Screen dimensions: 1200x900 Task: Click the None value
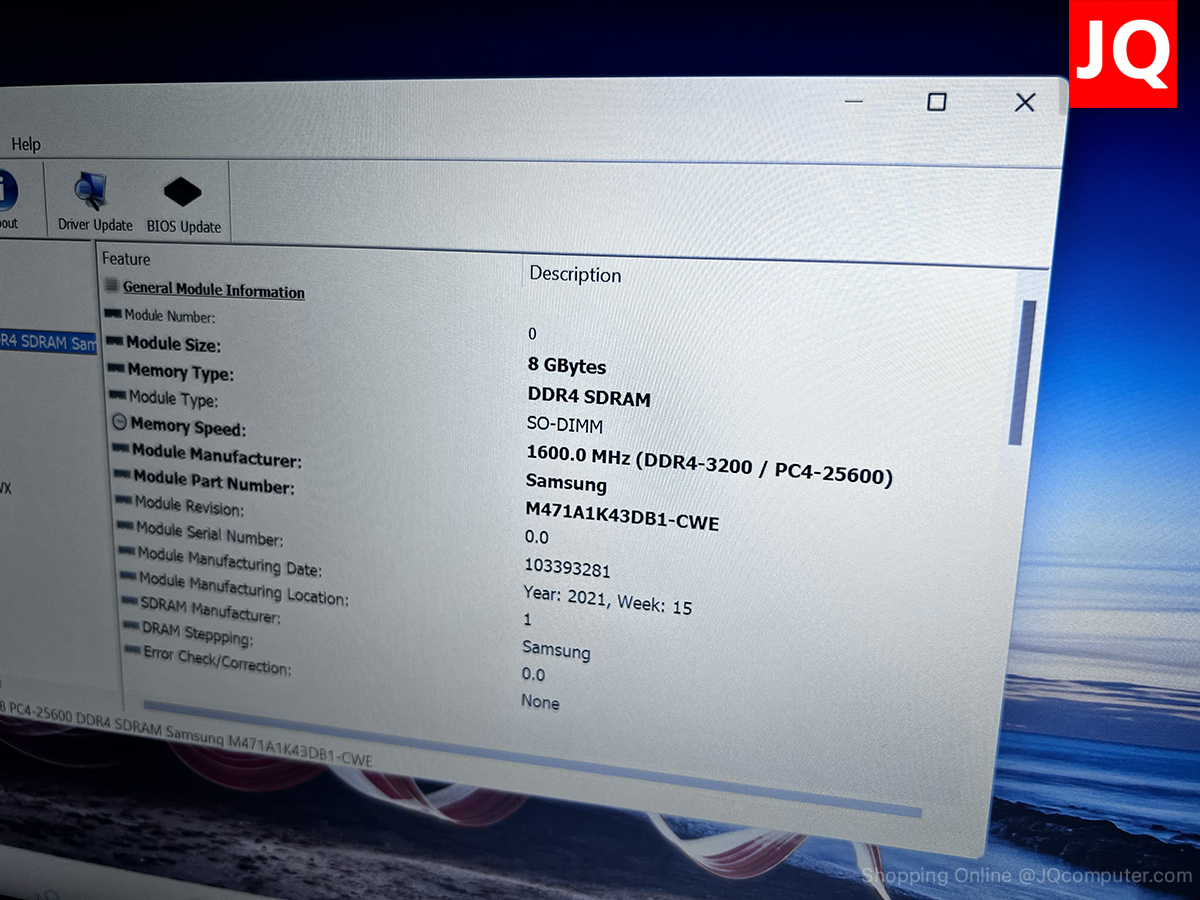540,702
